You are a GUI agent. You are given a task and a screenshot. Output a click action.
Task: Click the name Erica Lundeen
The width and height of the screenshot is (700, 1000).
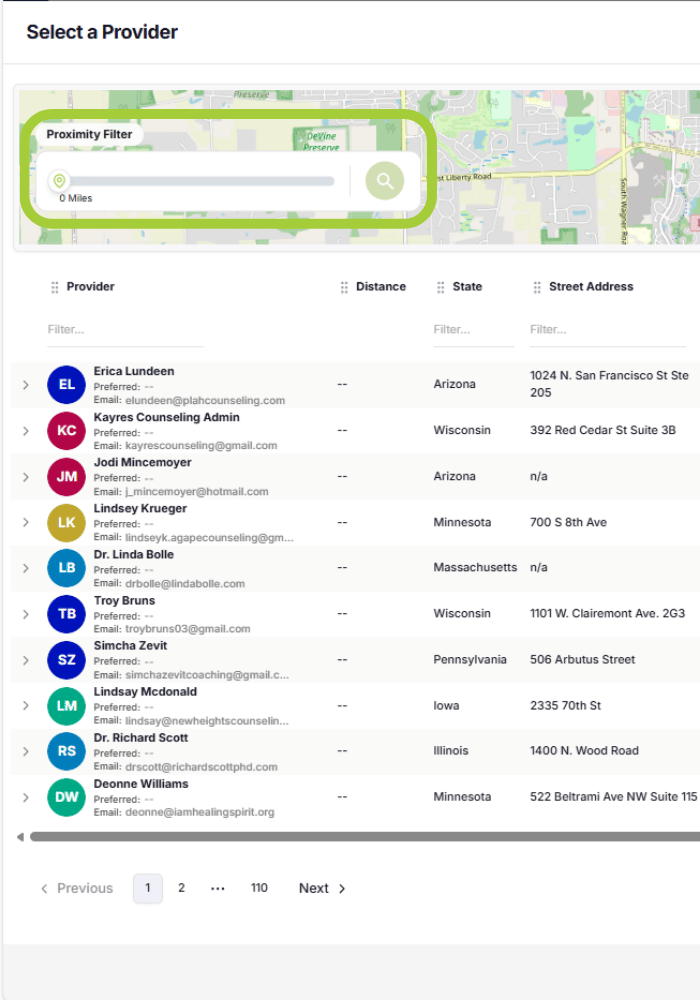134,371
